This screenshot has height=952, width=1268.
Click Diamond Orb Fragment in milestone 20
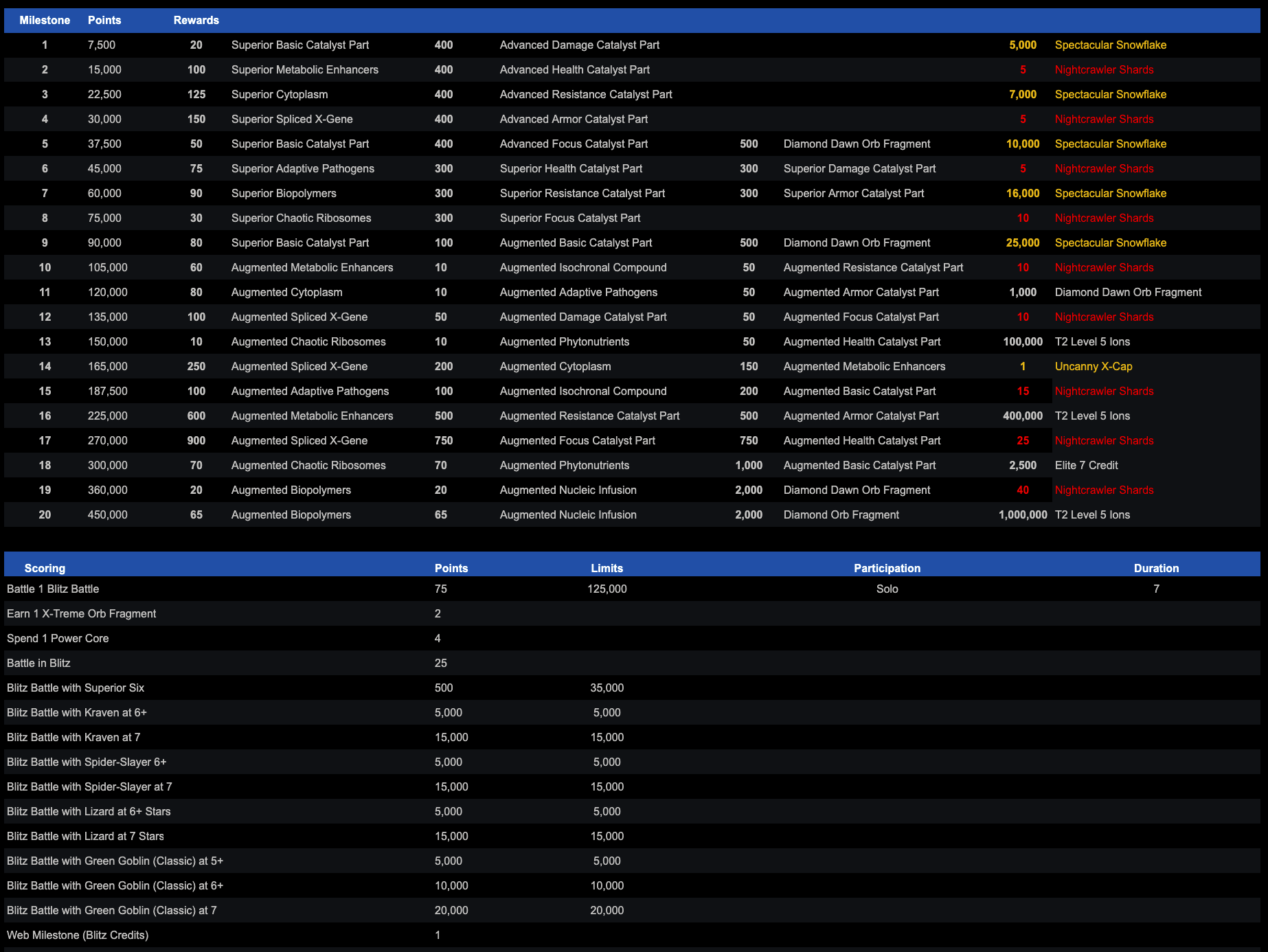tap(841, 514)
